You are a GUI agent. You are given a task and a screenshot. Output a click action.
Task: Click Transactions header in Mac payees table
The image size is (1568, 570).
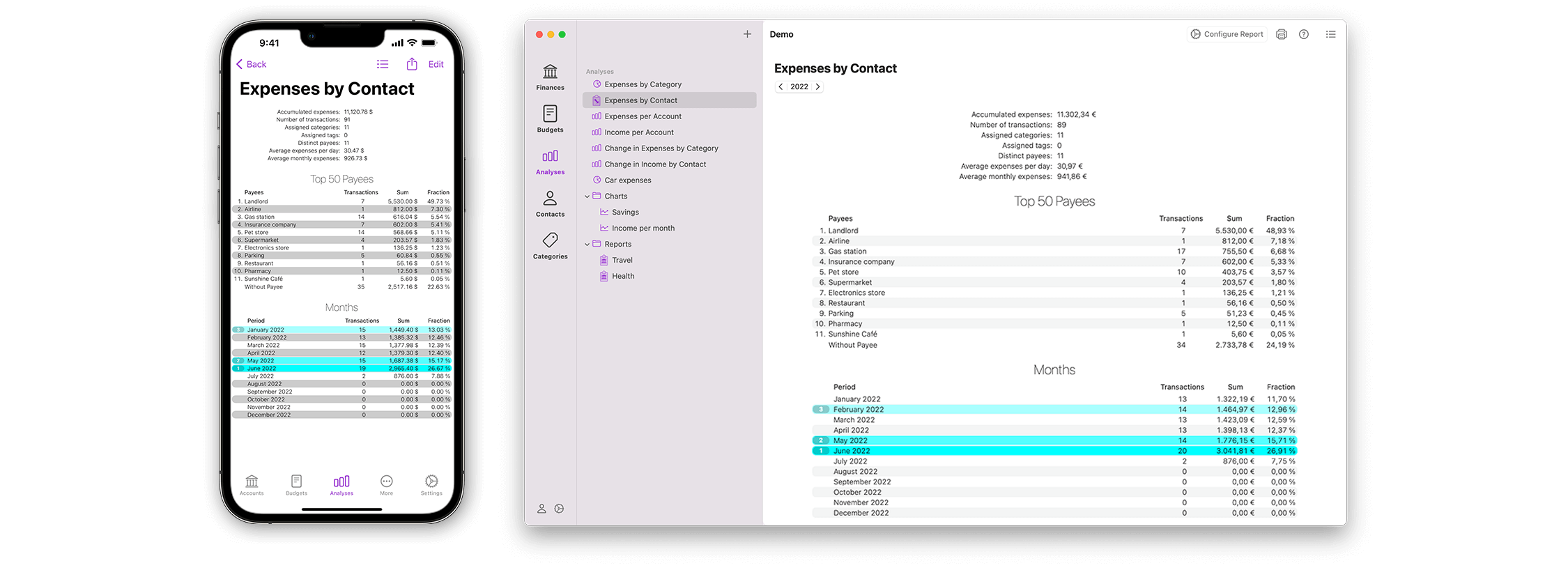[x=1181, y=219]
